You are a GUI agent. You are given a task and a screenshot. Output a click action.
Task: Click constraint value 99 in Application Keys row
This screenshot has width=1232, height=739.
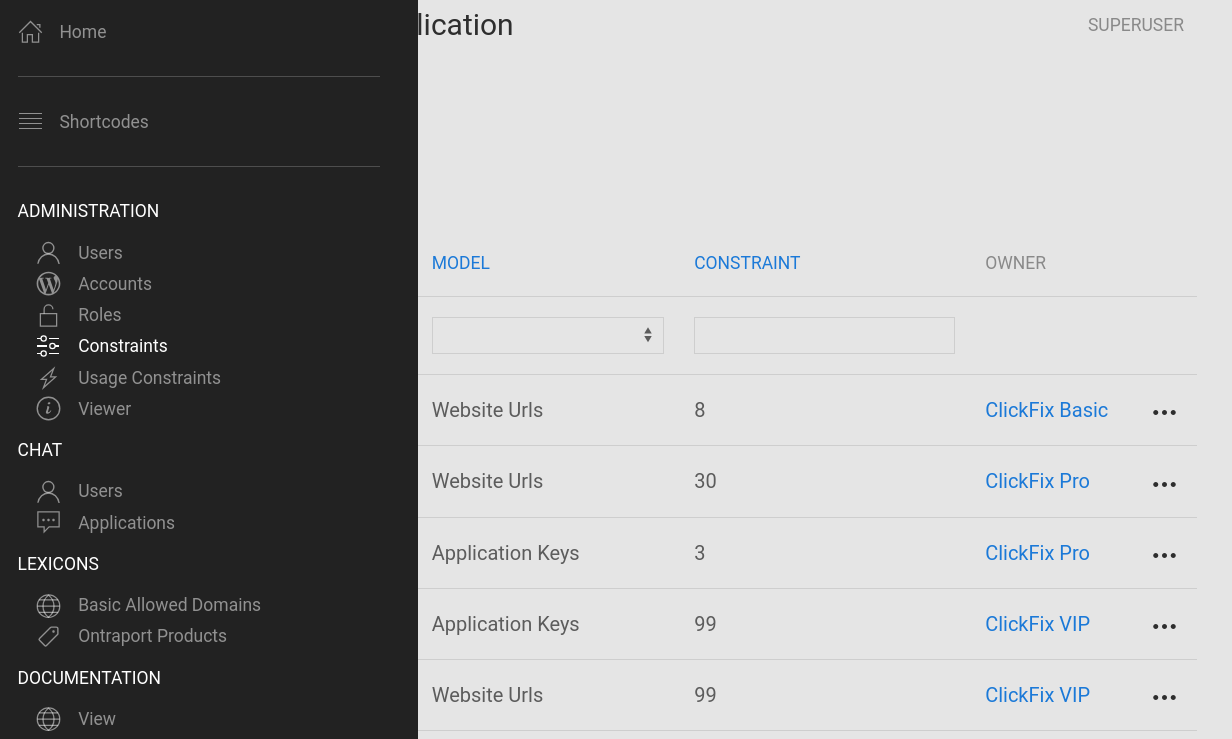(x=705, y=624)
